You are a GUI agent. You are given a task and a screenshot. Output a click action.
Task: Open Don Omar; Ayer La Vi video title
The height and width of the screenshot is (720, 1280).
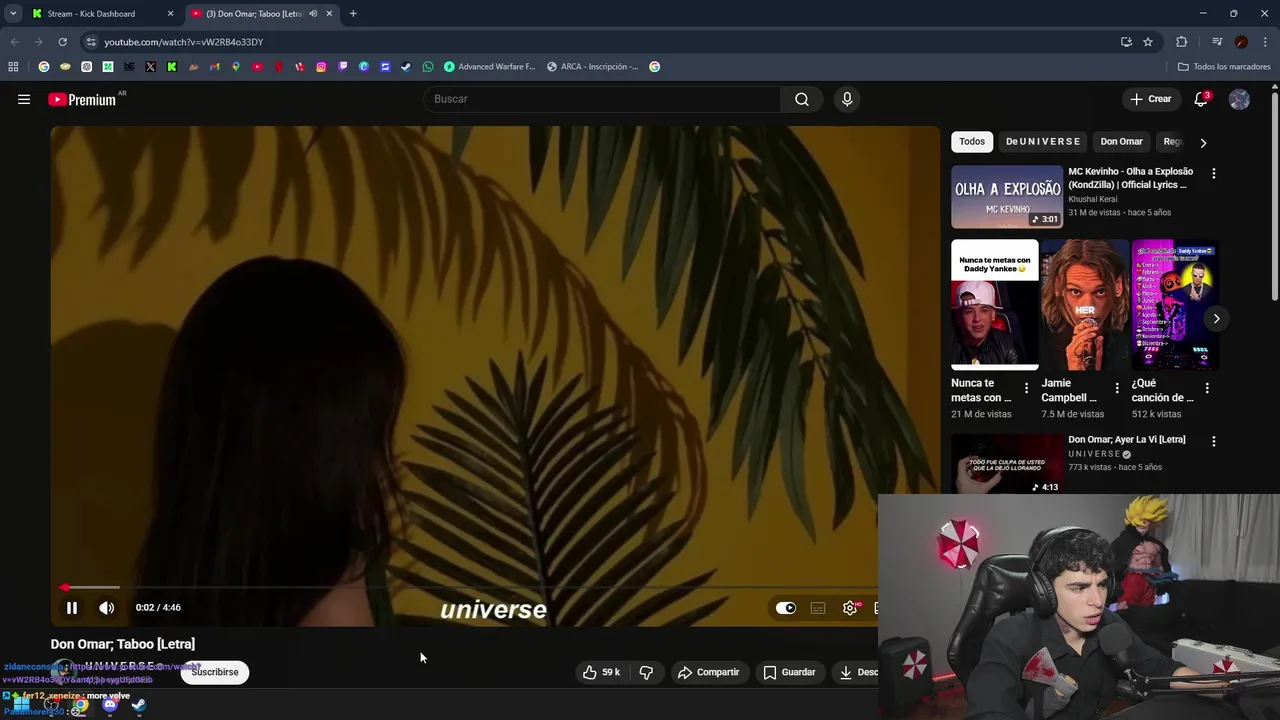coord(1127,440)
